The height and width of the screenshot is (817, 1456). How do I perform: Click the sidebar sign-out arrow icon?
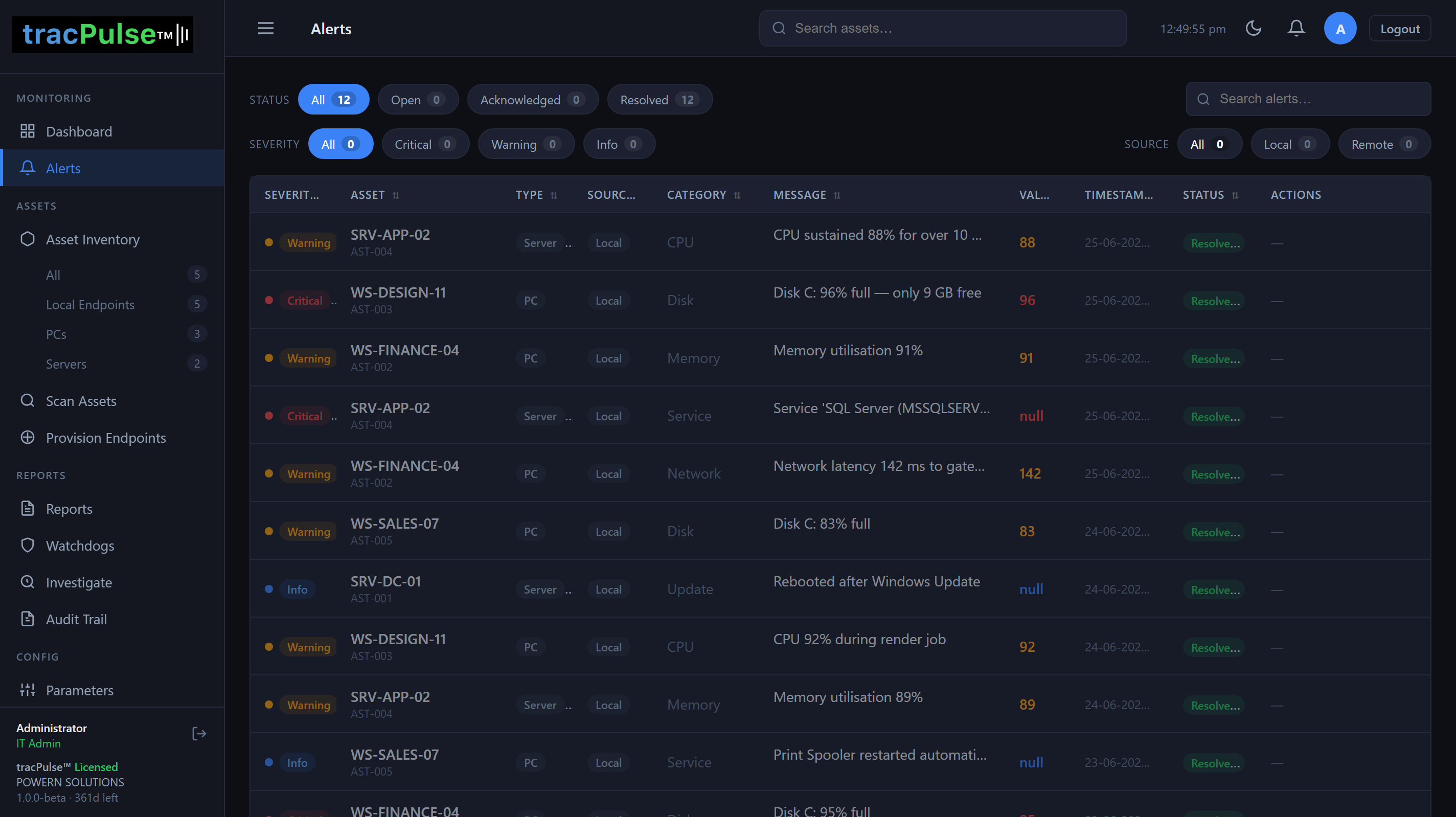click(x=199, y=733)
